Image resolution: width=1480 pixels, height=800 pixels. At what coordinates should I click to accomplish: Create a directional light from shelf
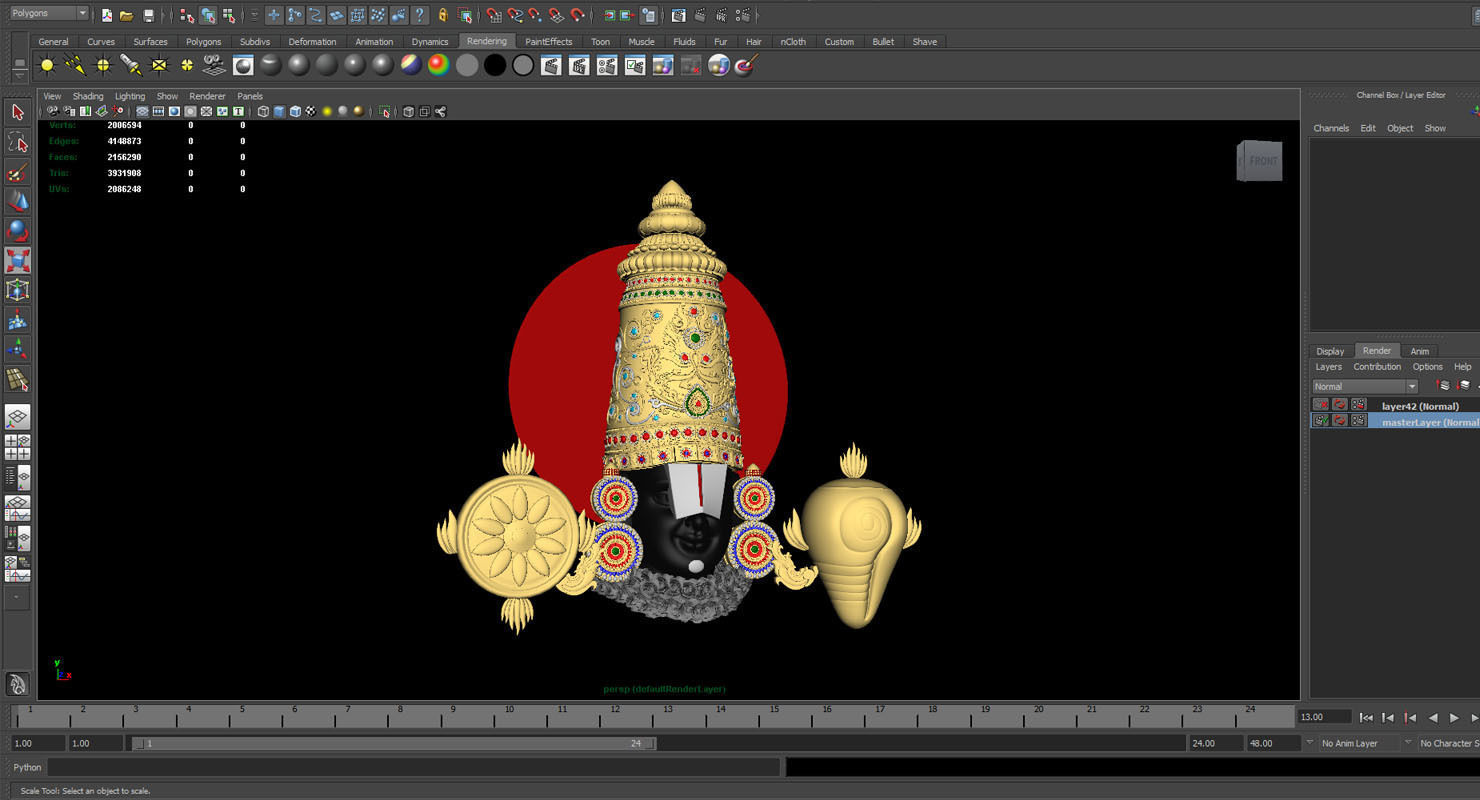75,66
